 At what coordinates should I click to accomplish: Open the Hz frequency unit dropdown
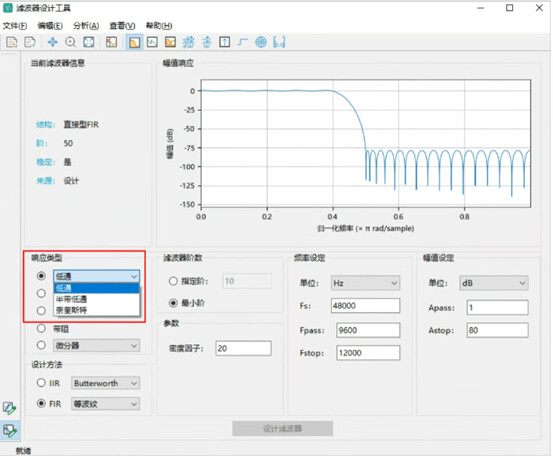[x=365, y=283]
